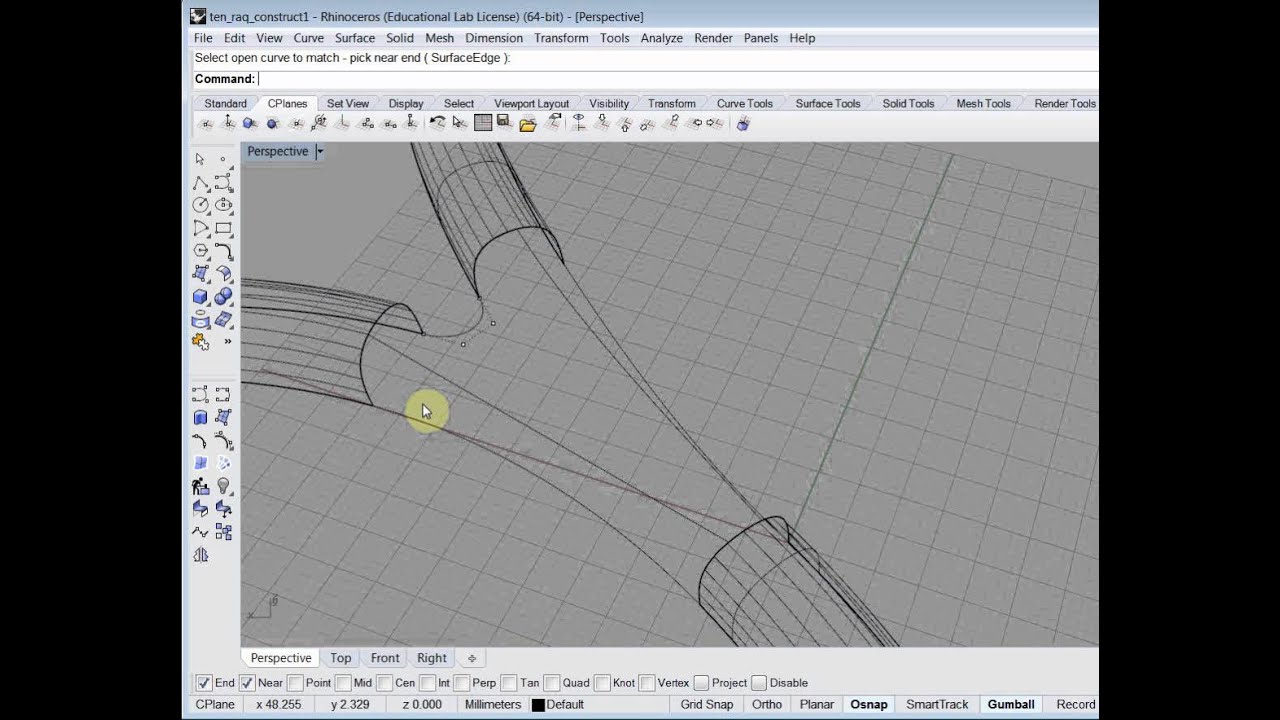1280x720 pixels.
Task: Enable the Perp osnap checkbox
Action: pyautogui.click(x=461, y=683)
